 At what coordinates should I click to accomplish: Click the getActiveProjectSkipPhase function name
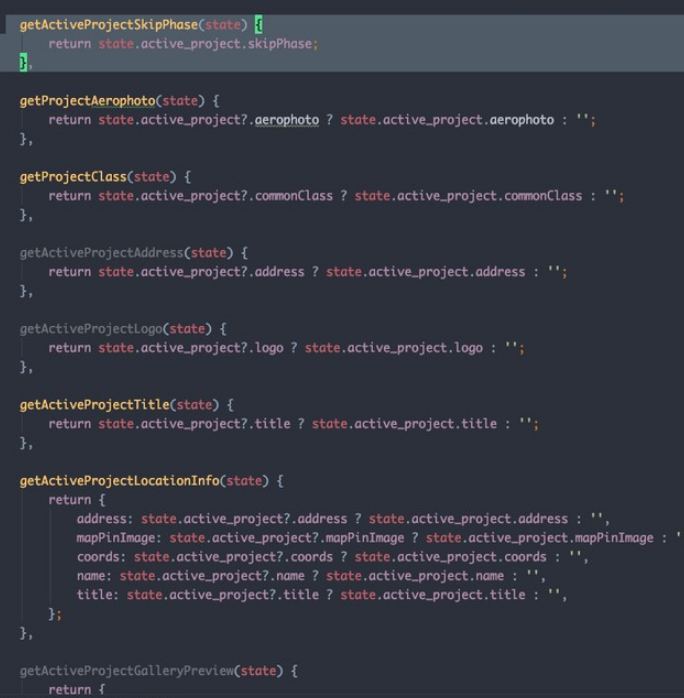[109, 24]
